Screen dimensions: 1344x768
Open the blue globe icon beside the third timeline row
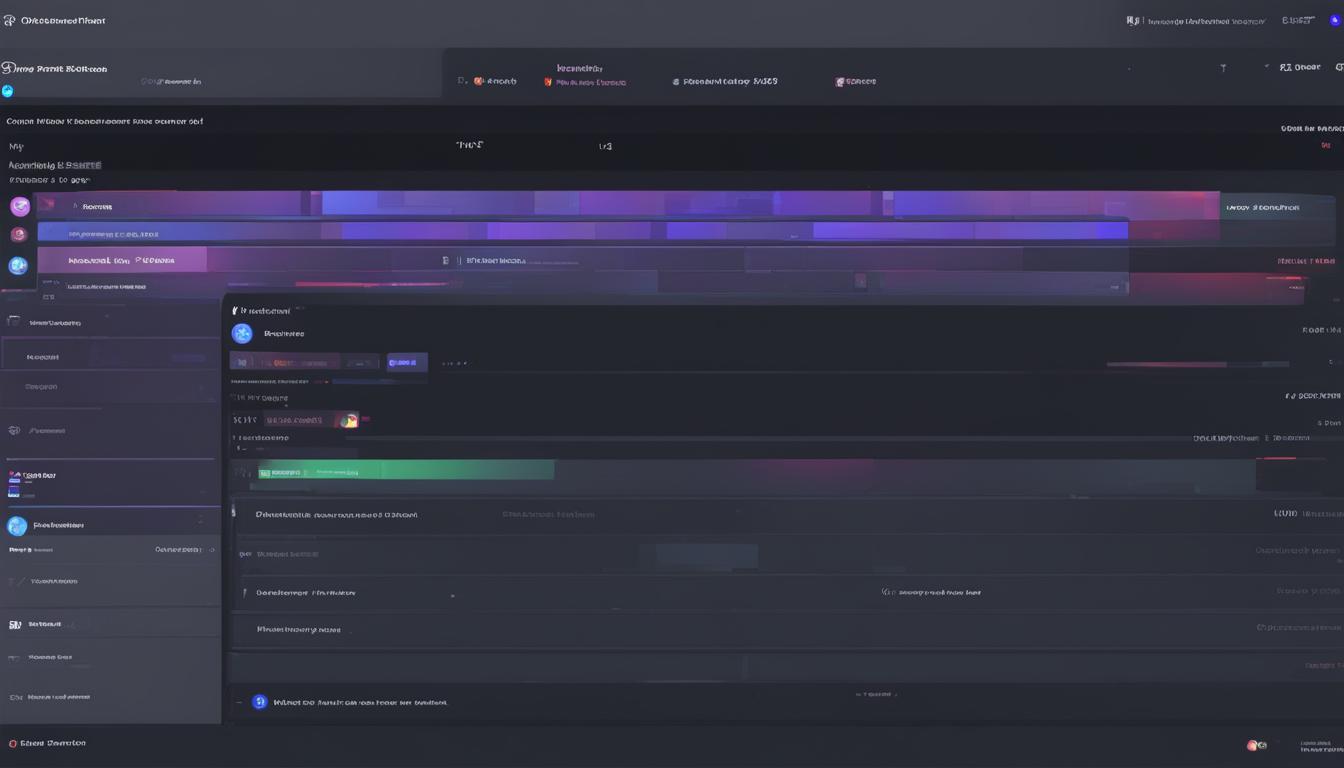[x=18, y=265]
